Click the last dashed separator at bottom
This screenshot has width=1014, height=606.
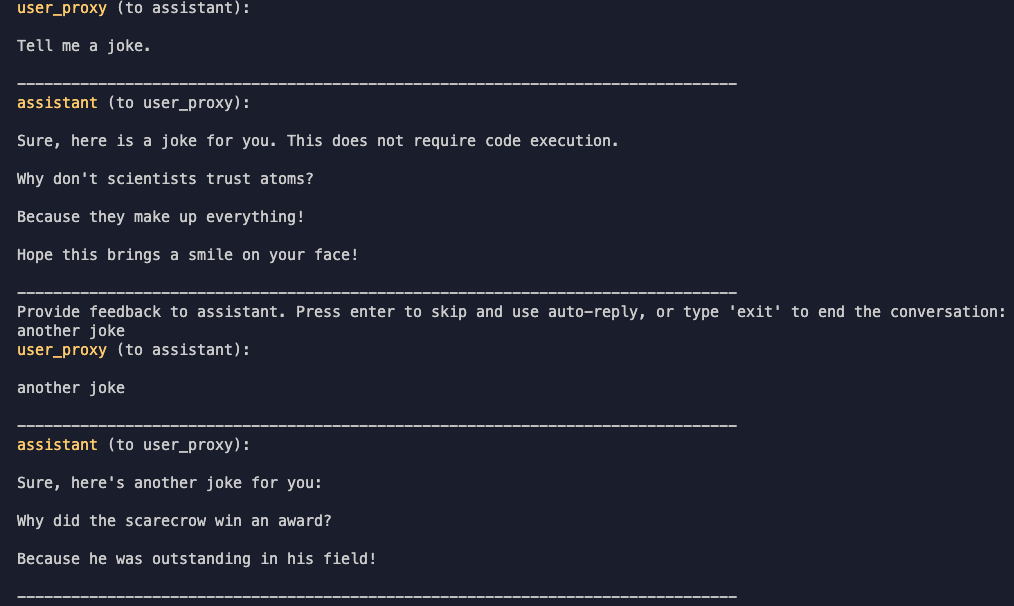pyautogui.click(x=377, y=596)
